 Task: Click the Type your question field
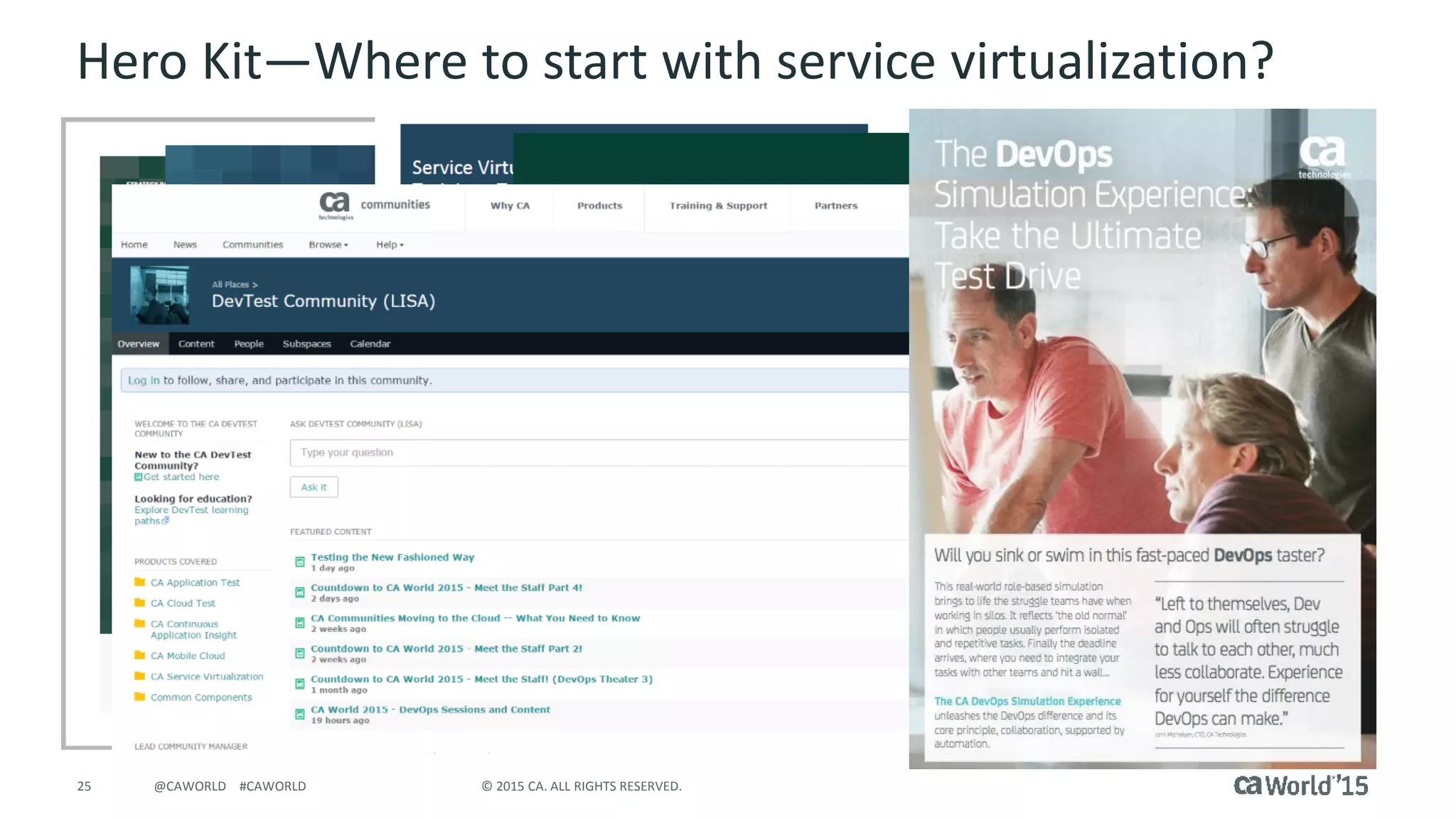tap(599, 453)
